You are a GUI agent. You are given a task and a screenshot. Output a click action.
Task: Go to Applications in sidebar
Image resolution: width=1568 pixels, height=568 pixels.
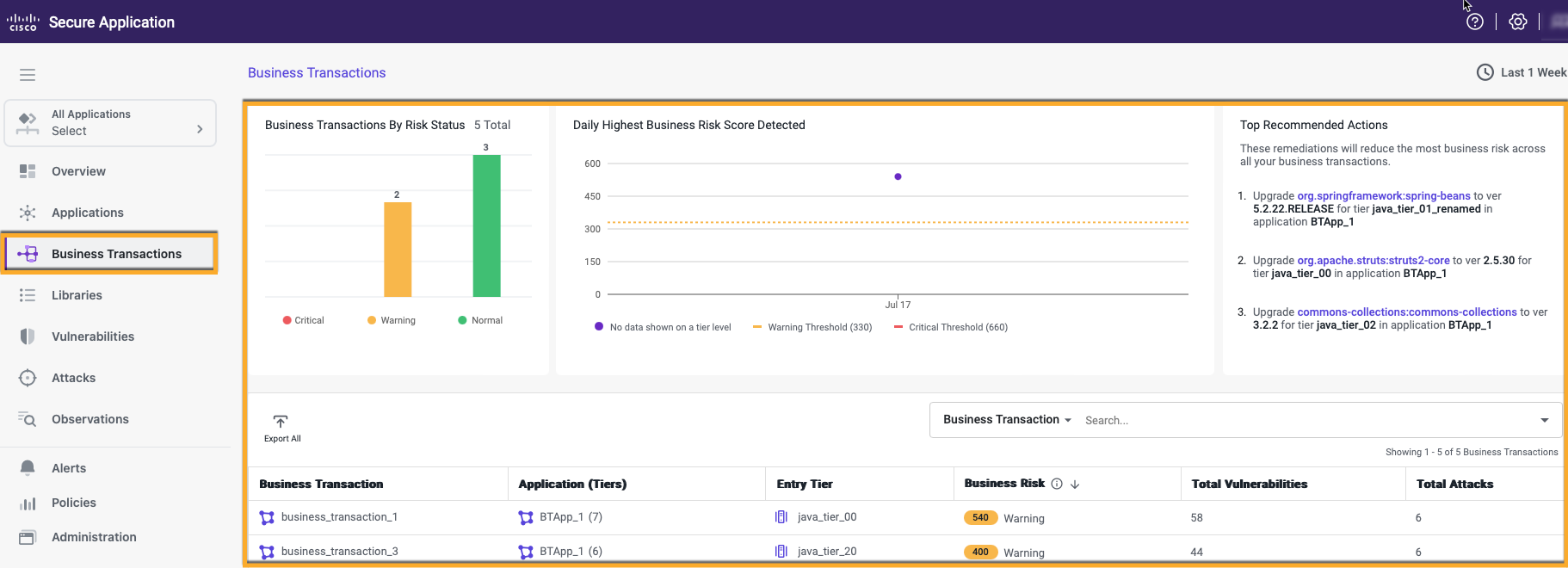click(x=88, y=213)
